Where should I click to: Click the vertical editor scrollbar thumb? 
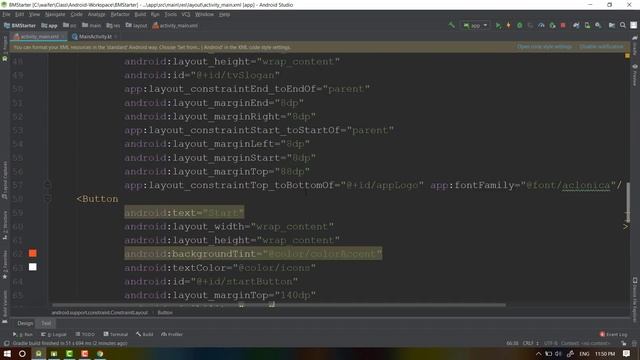point(628,202)
